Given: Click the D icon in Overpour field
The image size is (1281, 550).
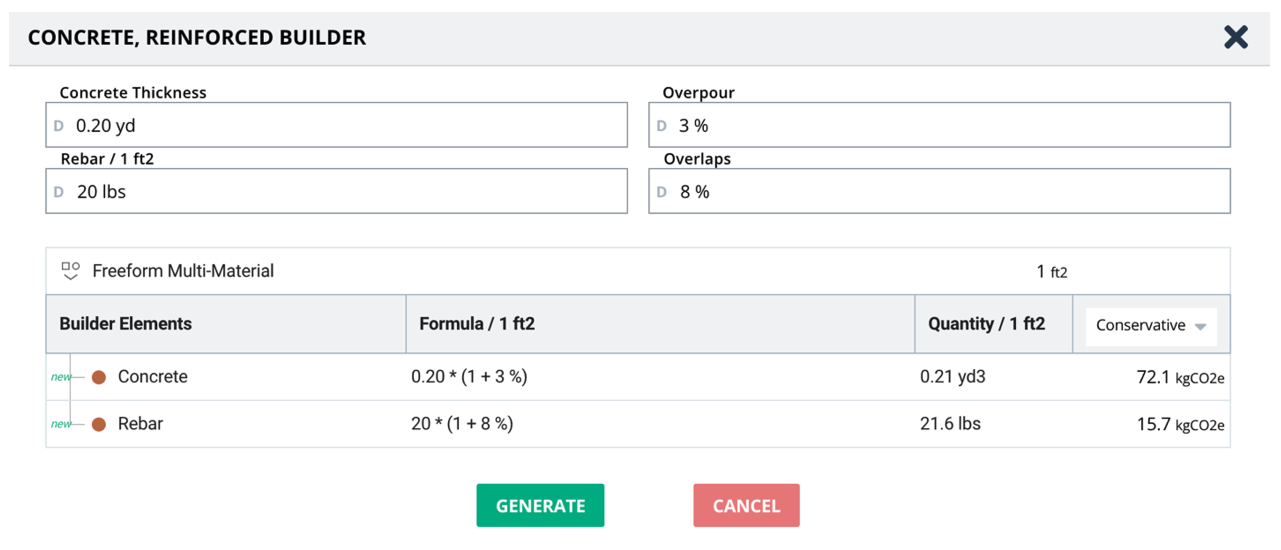Looking at the screenshot, I should tap(661, 126).
